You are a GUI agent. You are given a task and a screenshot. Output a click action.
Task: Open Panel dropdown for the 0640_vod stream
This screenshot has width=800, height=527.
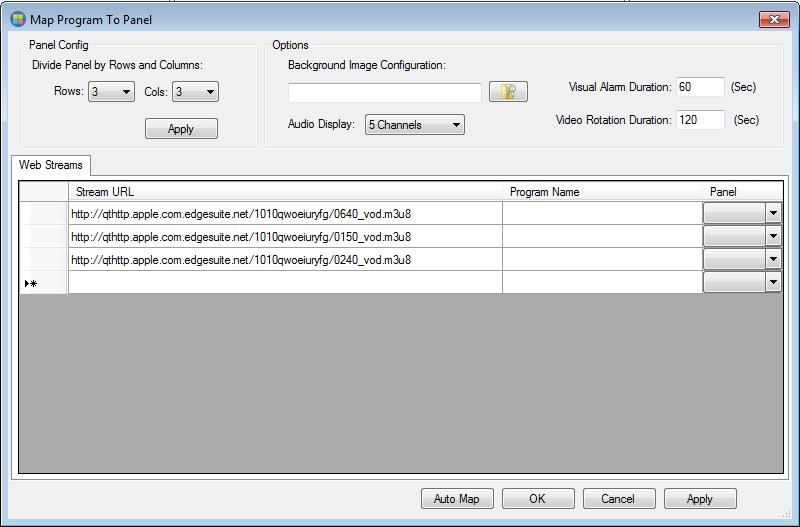coord(772,213)
